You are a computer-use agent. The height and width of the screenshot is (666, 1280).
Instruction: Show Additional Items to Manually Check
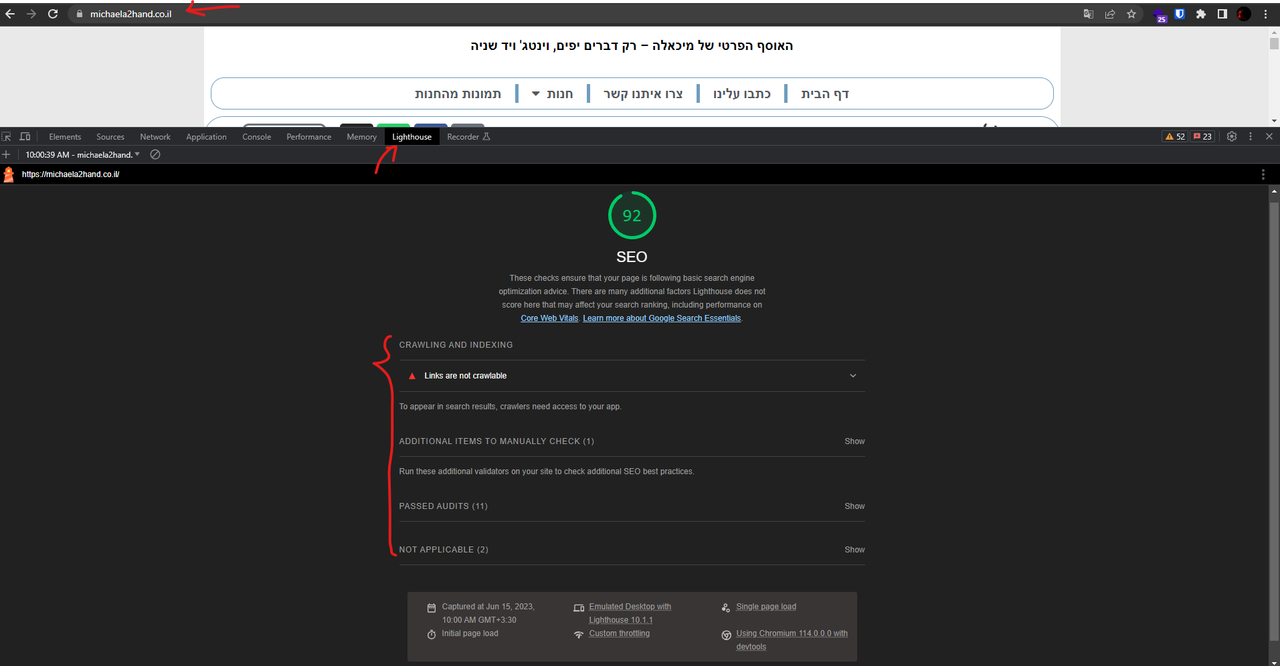(854, 441)
